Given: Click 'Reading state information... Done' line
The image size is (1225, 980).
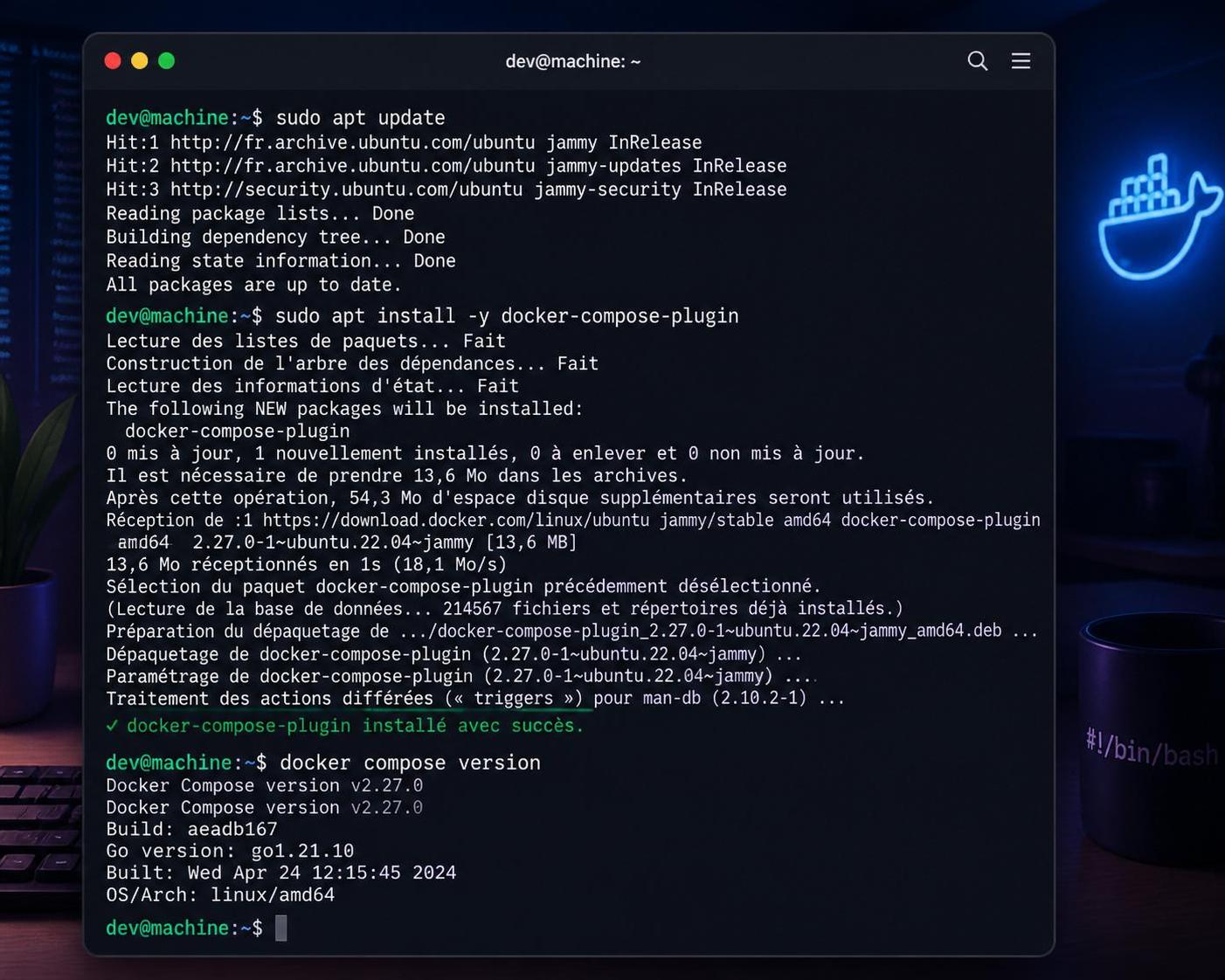Looking at the screenshot, I should click(x=281, y=260).
